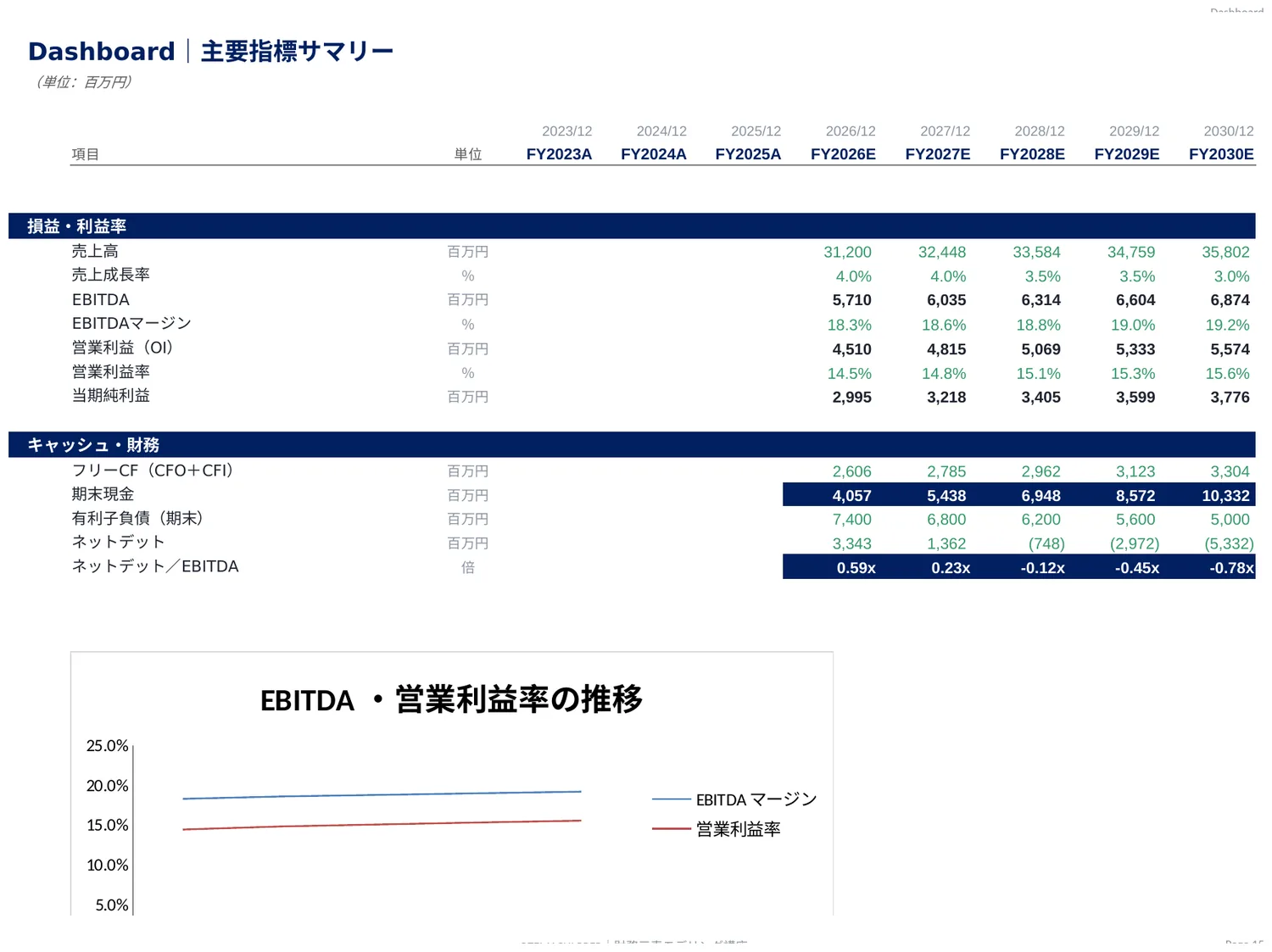Click the 項目 column header
This screenshot has height=952, width=1272.
pos(86,154)
